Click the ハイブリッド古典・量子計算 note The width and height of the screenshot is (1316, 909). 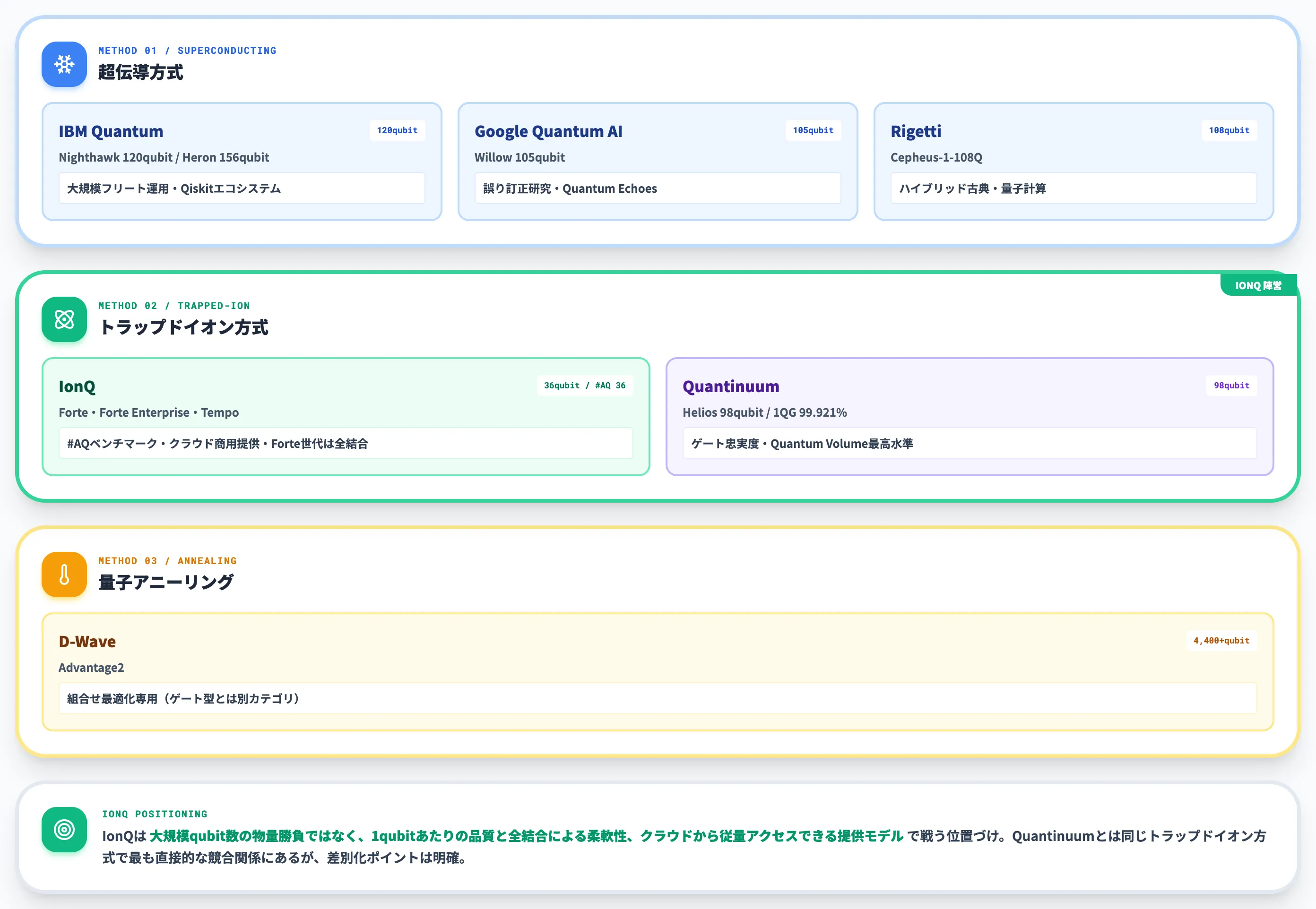[x=1074, y=189]
